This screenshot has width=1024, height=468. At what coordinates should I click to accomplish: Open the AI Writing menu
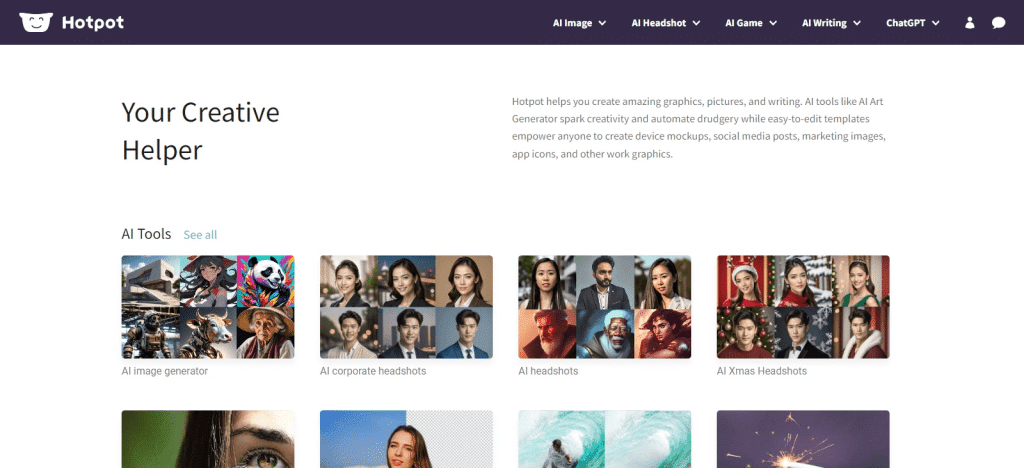(x=830, y=23)
